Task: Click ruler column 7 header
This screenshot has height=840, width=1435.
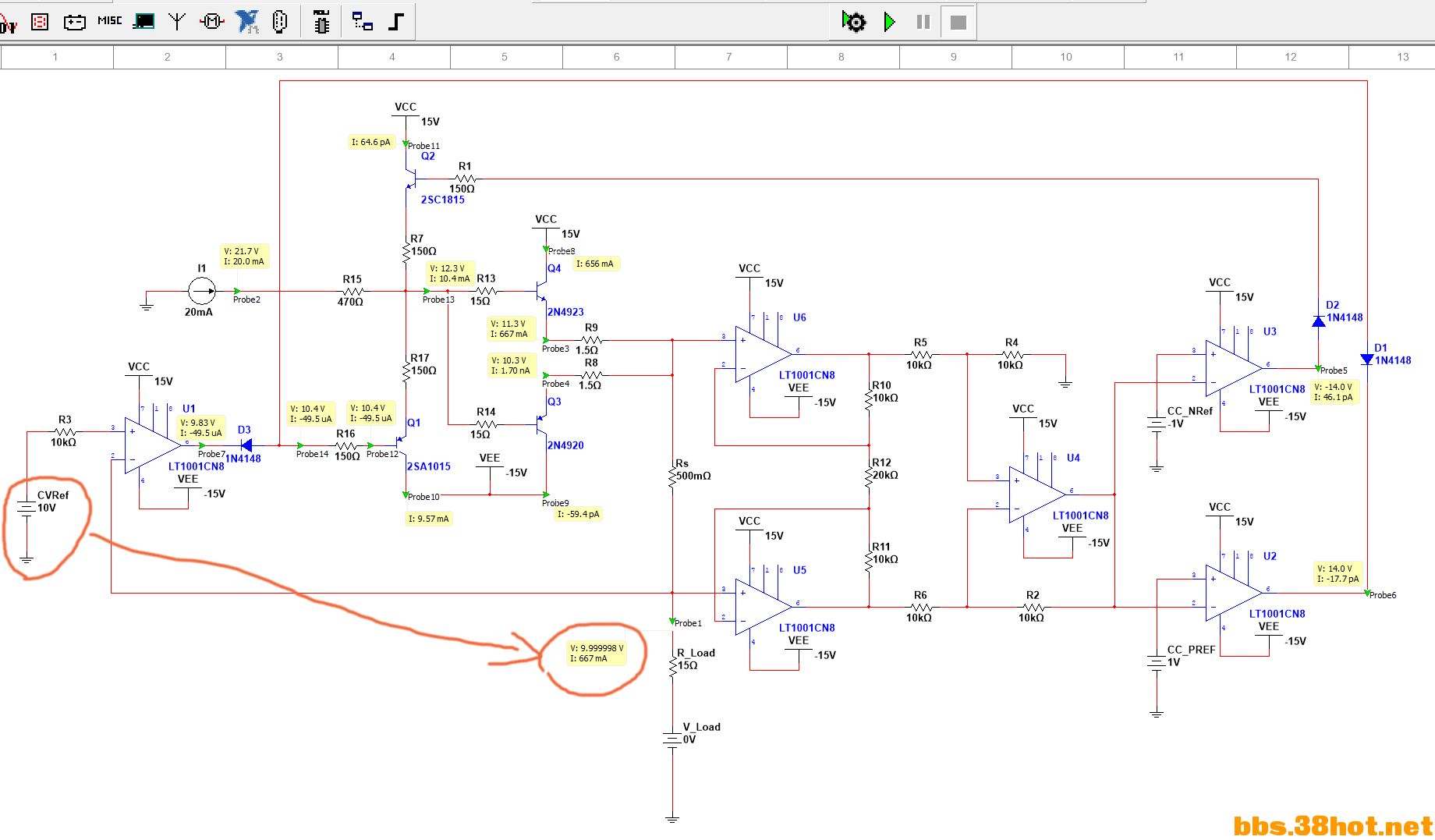Action: coord(729,57)
